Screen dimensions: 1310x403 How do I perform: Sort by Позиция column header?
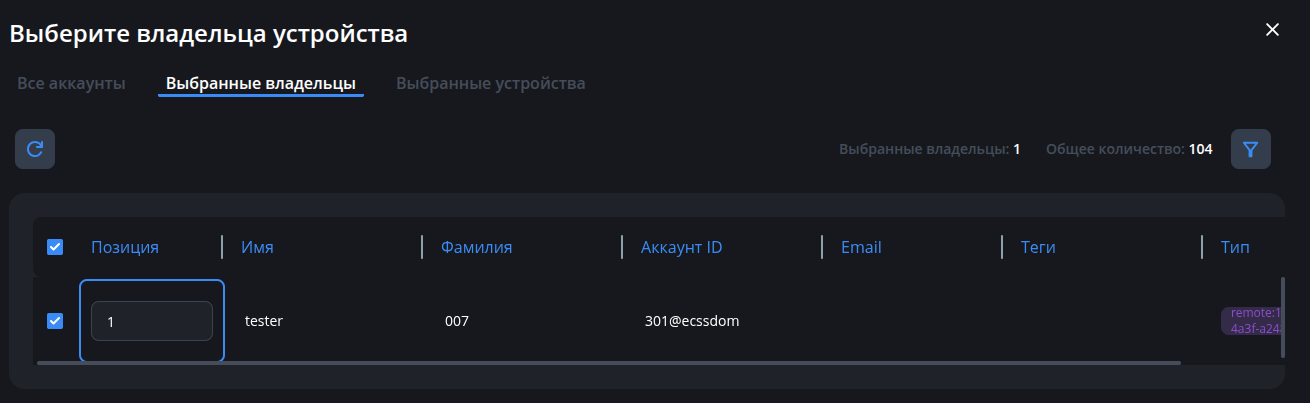[x=125, y=247]
